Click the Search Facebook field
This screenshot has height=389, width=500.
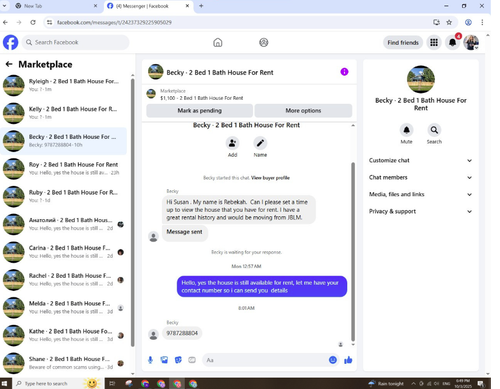(x=76, y=42)
